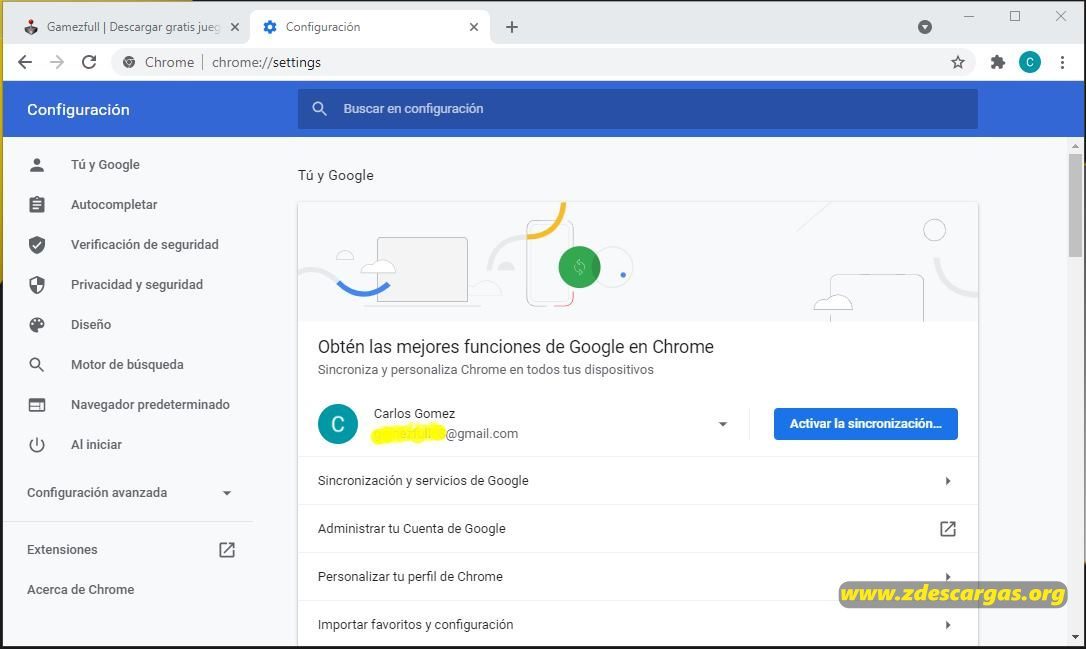1086x649 pixels.
Task: Click the browser window icon beside Navegador predeterminado
Action: [37, 405]
